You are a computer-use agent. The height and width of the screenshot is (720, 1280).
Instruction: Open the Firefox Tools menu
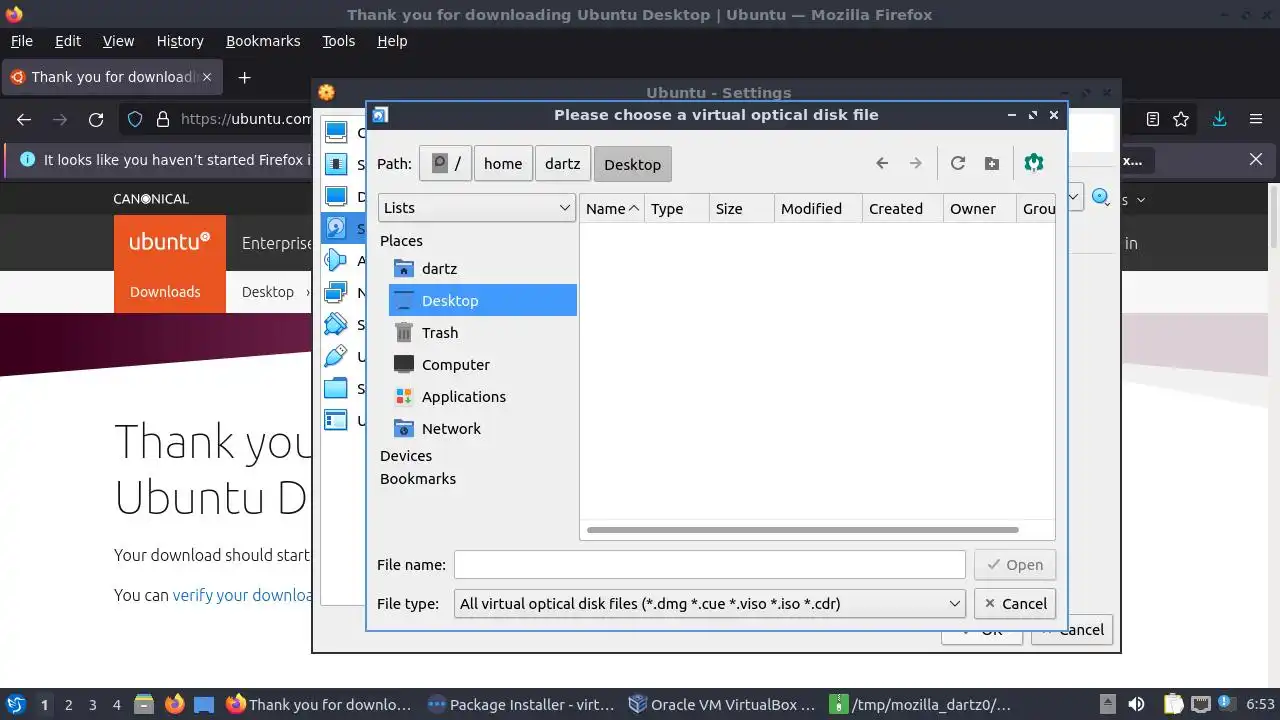(338, 41)
